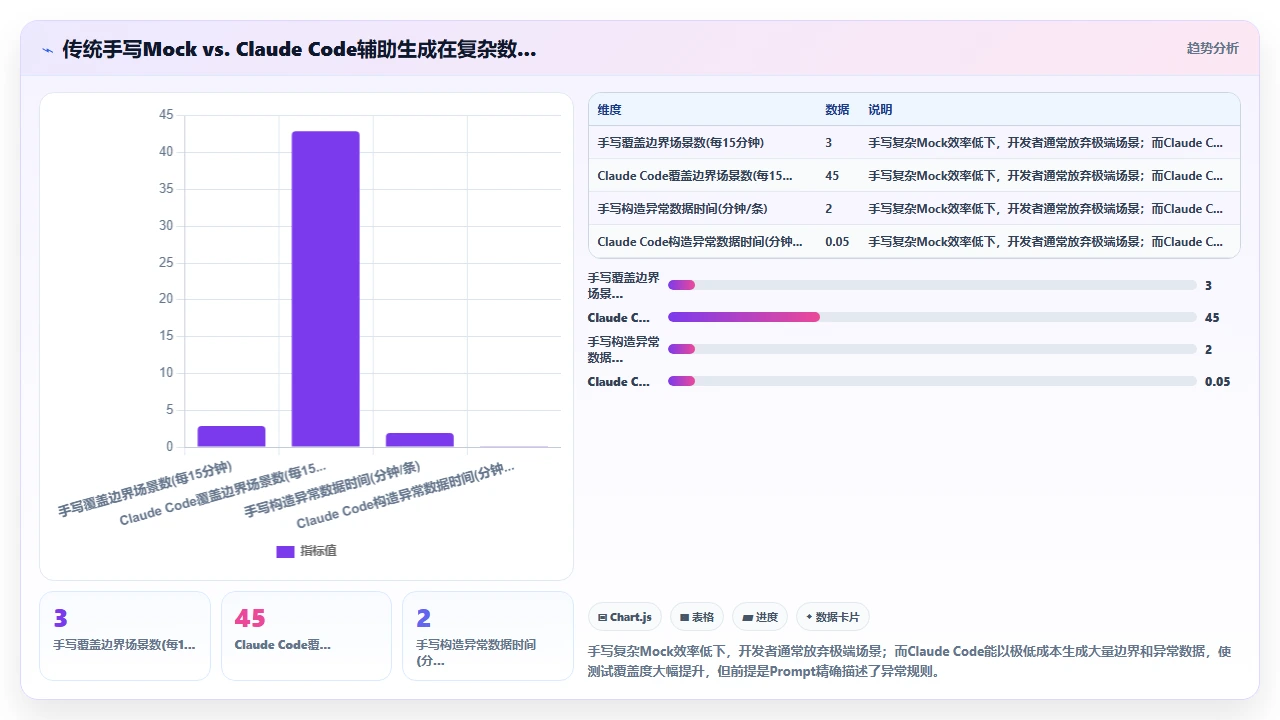
Task: Click the 维度 column header
Action: click(x=609, y=110)
